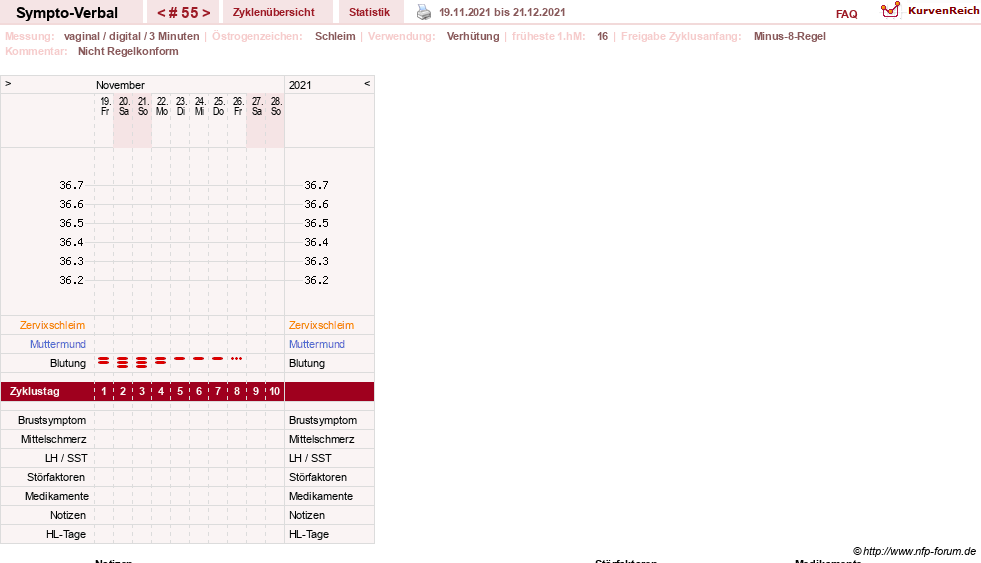Click Zyklustag number 10
Screen dimensions: 981x563
275,392
